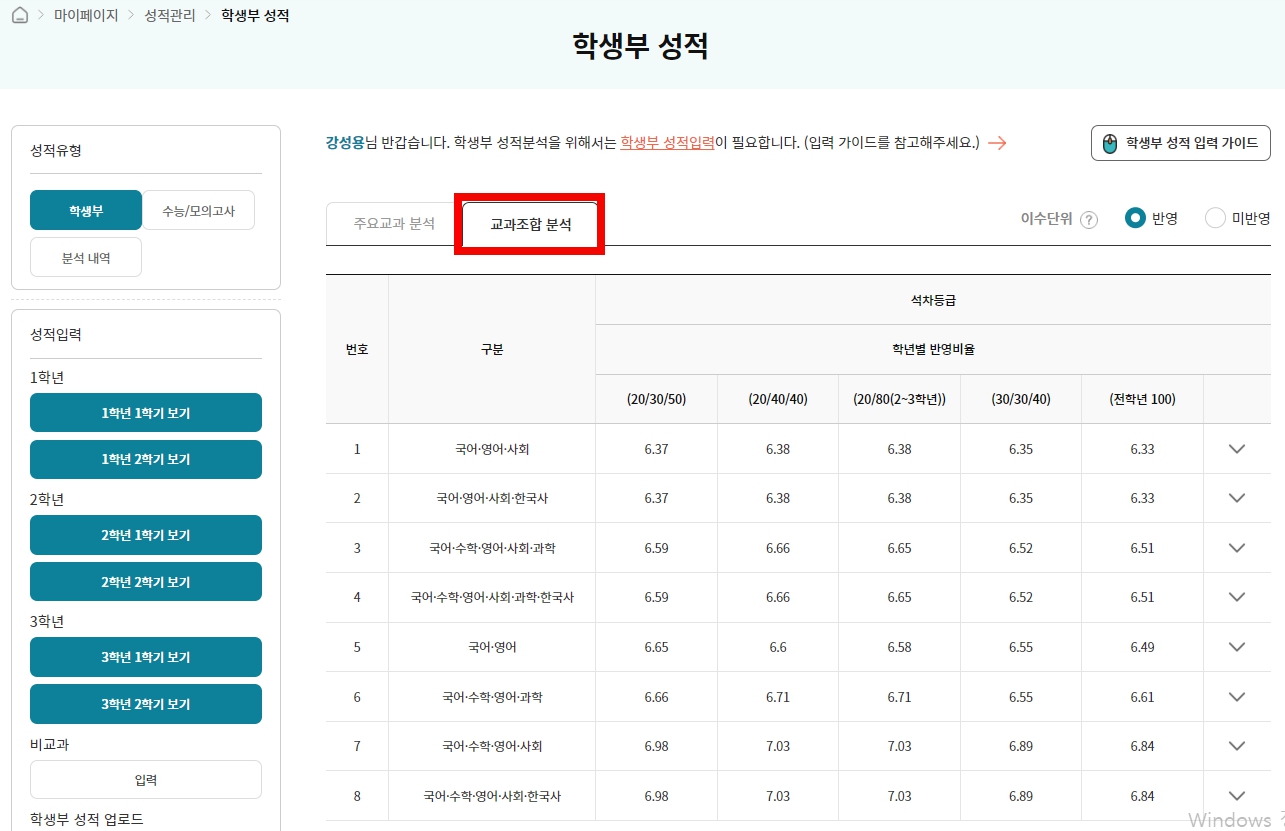The image size is (1285, 831).
Task: Click the (20/40/40) column header
Action: pos(778,399)
